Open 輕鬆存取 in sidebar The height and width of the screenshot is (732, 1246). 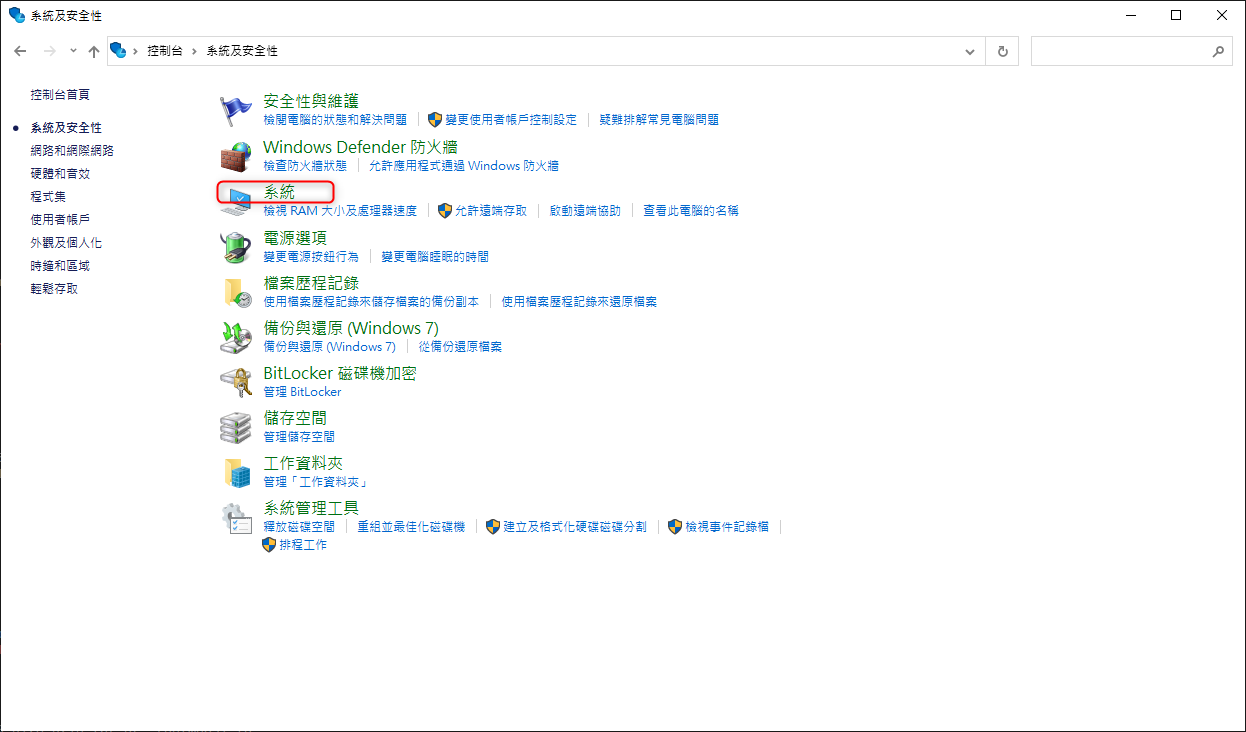[x=54, y=289]
